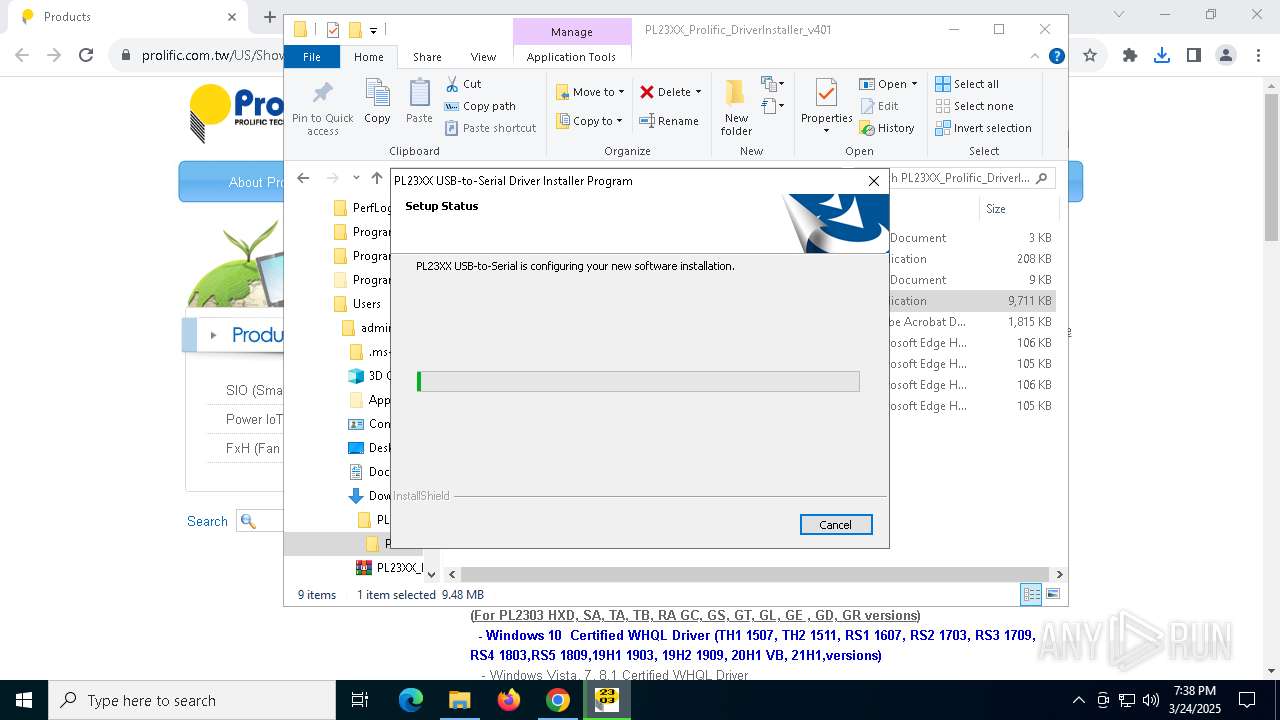Select the file sized 1,815 KB

(970, 321)
